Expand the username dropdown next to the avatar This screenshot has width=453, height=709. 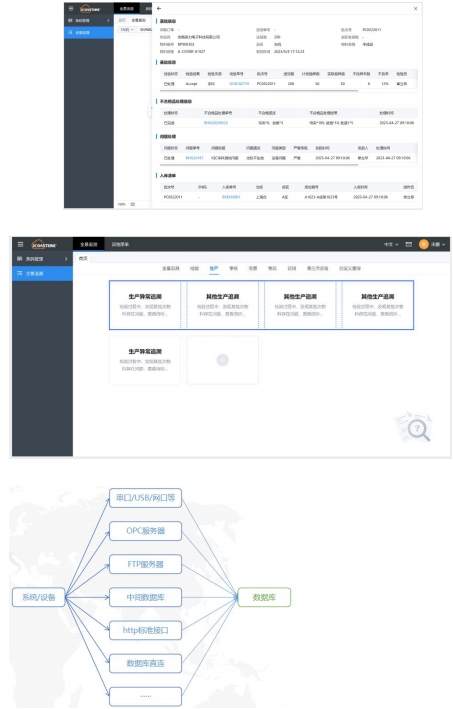[438, 244]
